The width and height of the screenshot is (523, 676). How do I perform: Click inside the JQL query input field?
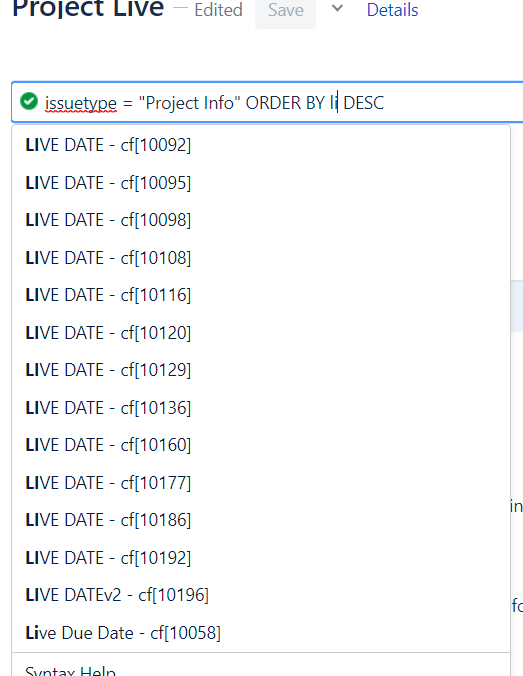[267, 102]
